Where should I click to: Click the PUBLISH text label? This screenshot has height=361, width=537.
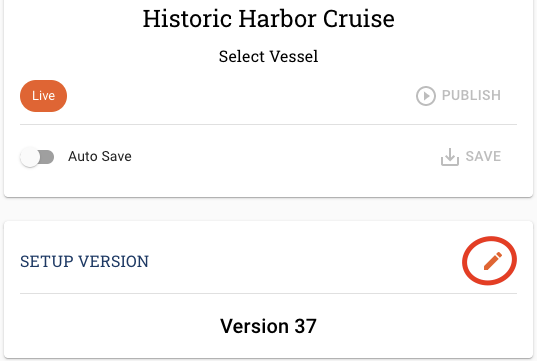pyautogui.click(x=471, y=96)
